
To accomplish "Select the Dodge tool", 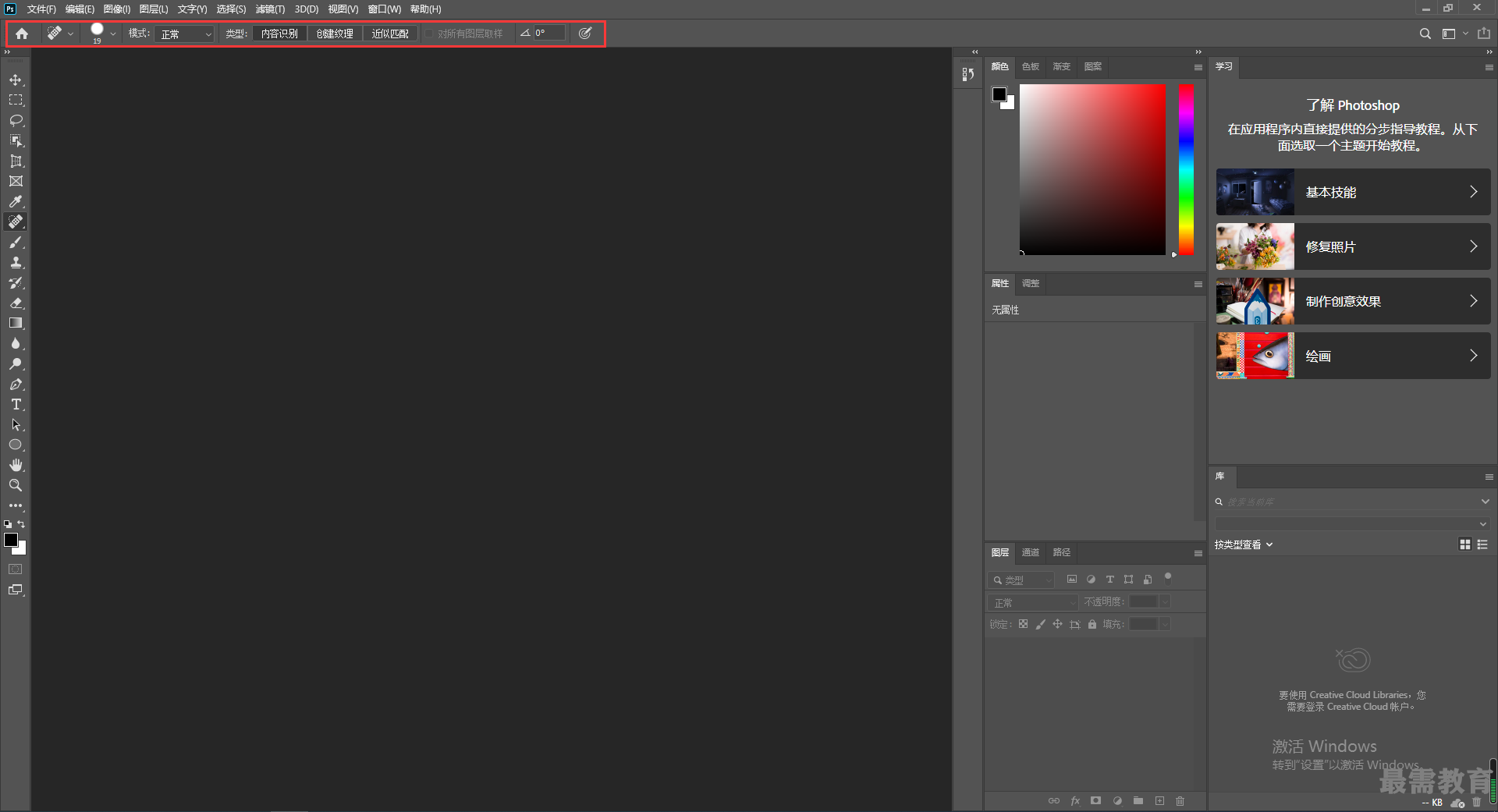I will 16,363.
